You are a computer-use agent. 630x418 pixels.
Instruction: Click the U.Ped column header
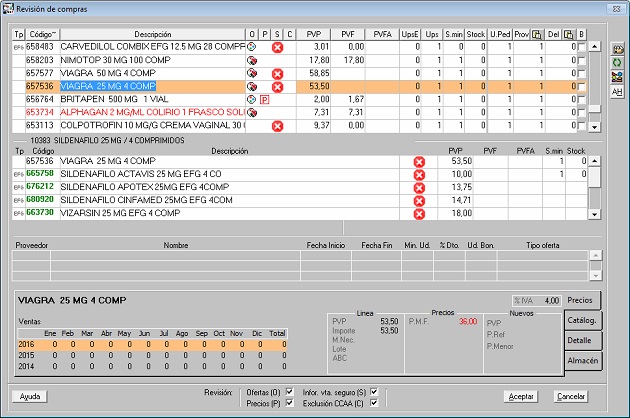pos(500,35)
